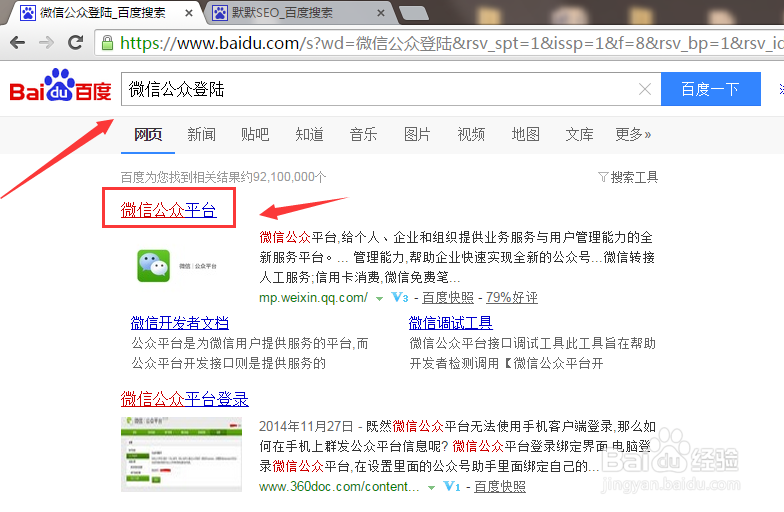
Task: Open the funnel filter icon beside 搜索工具
Action: [603, 177]
